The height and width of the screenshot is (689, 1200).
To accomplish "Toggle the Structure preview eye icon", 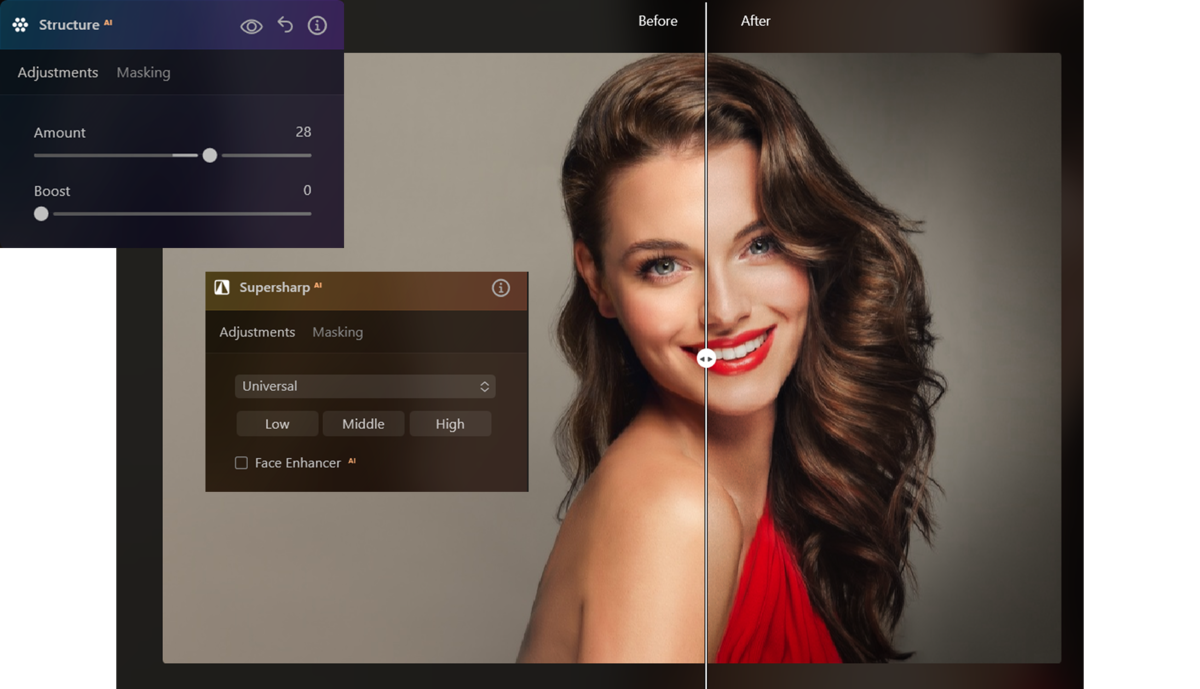I will (251, 25).
